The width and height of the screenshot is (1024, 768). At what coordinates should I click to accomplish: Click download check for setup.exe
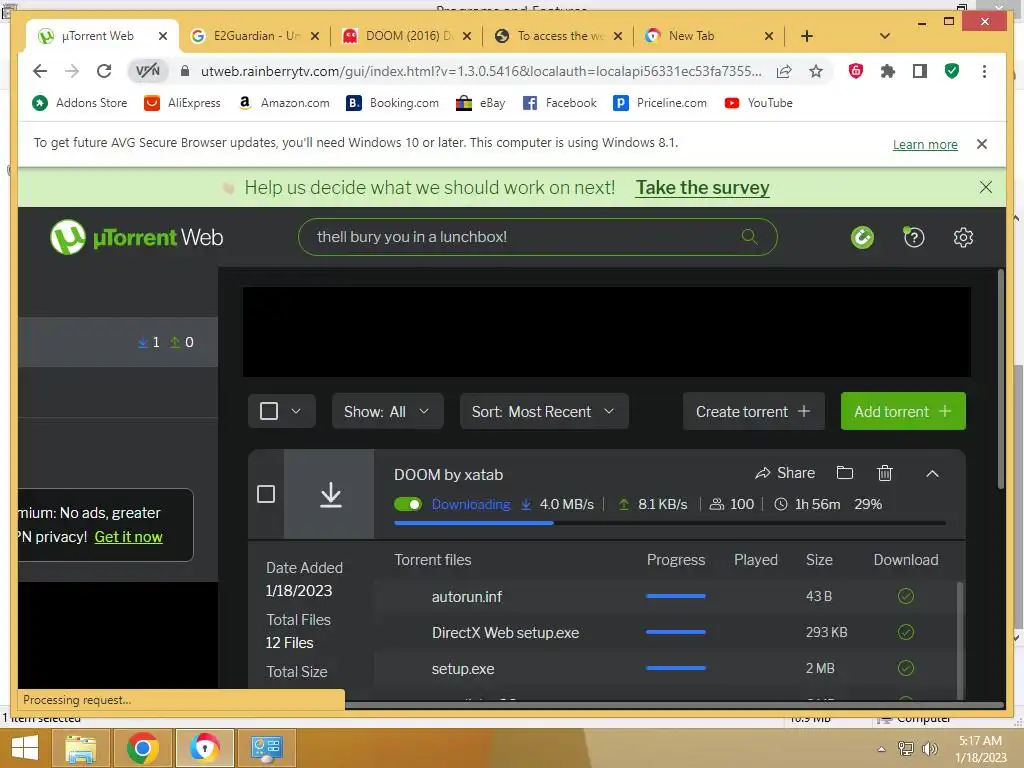click(x=906, y=668)
